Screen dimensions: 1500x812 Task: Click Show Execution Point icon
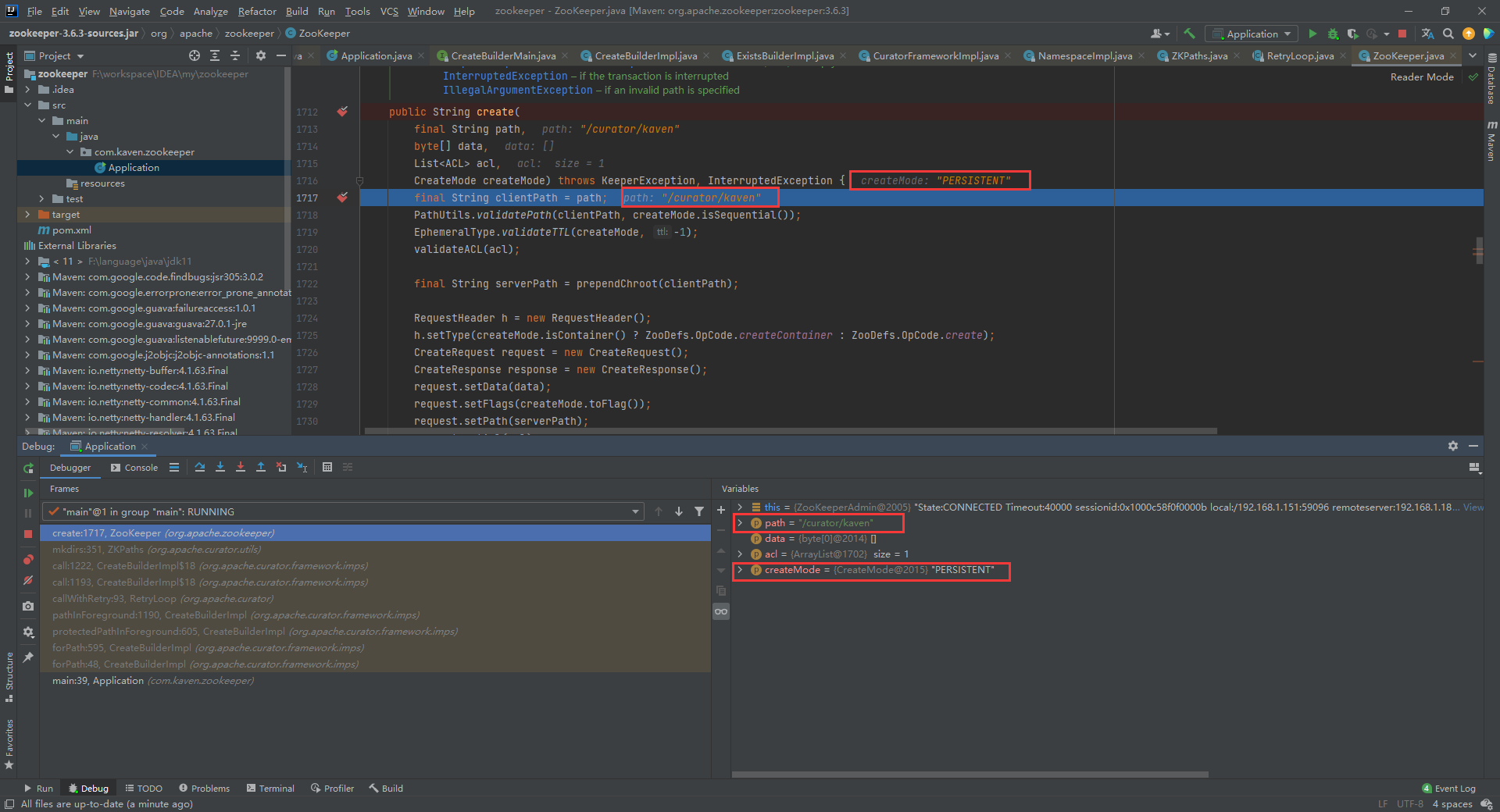[174, 467]
